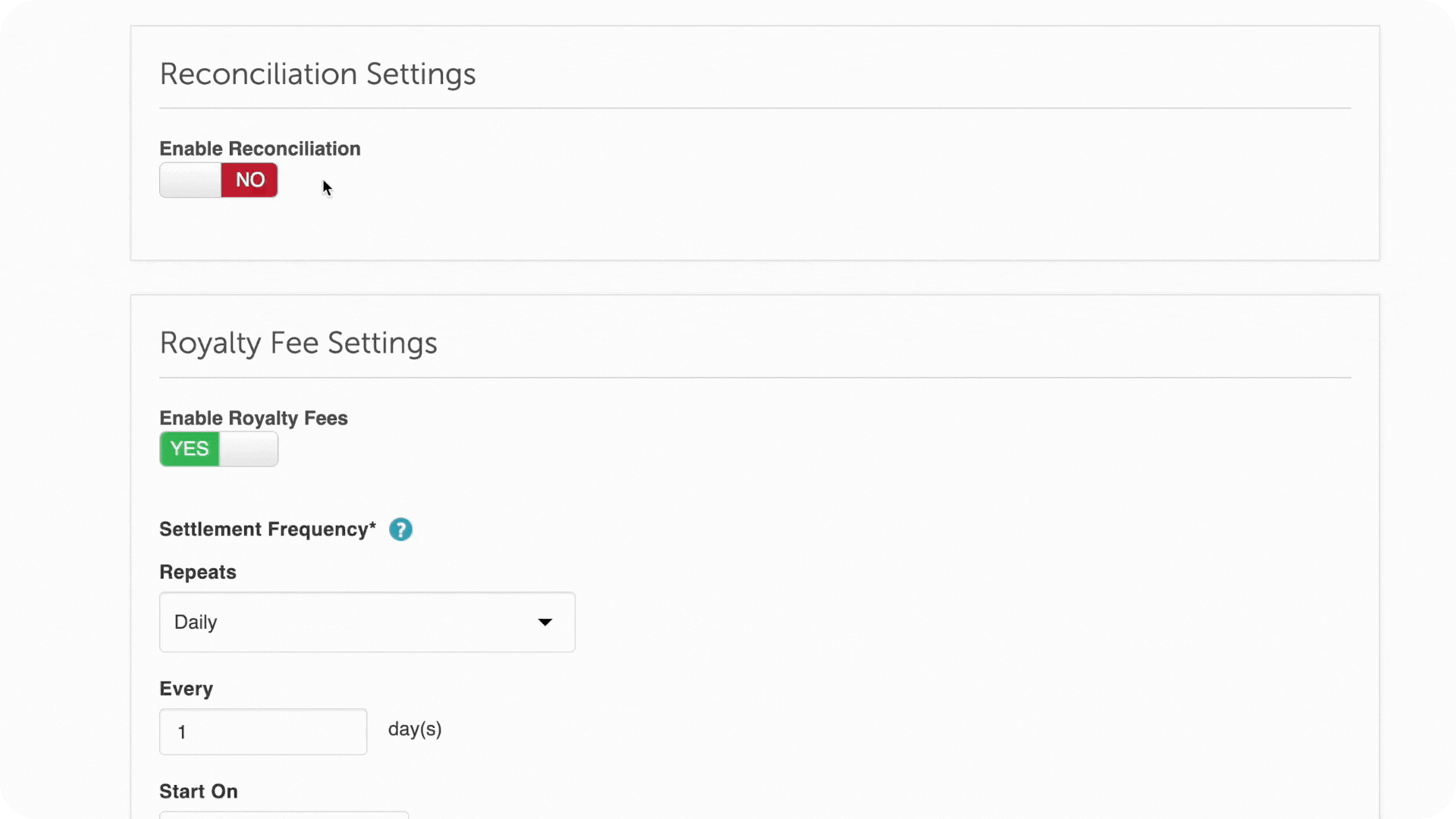This screenshot has height=819, width=1456.
Task: Click the Enable Royalty Fees label
Action: tap(253, 418)
